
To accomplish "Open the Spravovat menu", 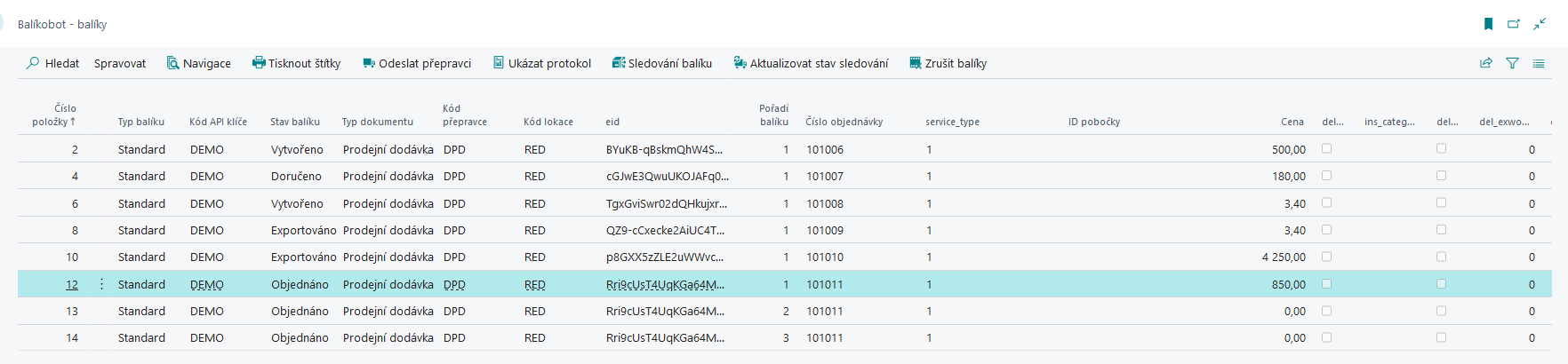I will click(120, 63).
